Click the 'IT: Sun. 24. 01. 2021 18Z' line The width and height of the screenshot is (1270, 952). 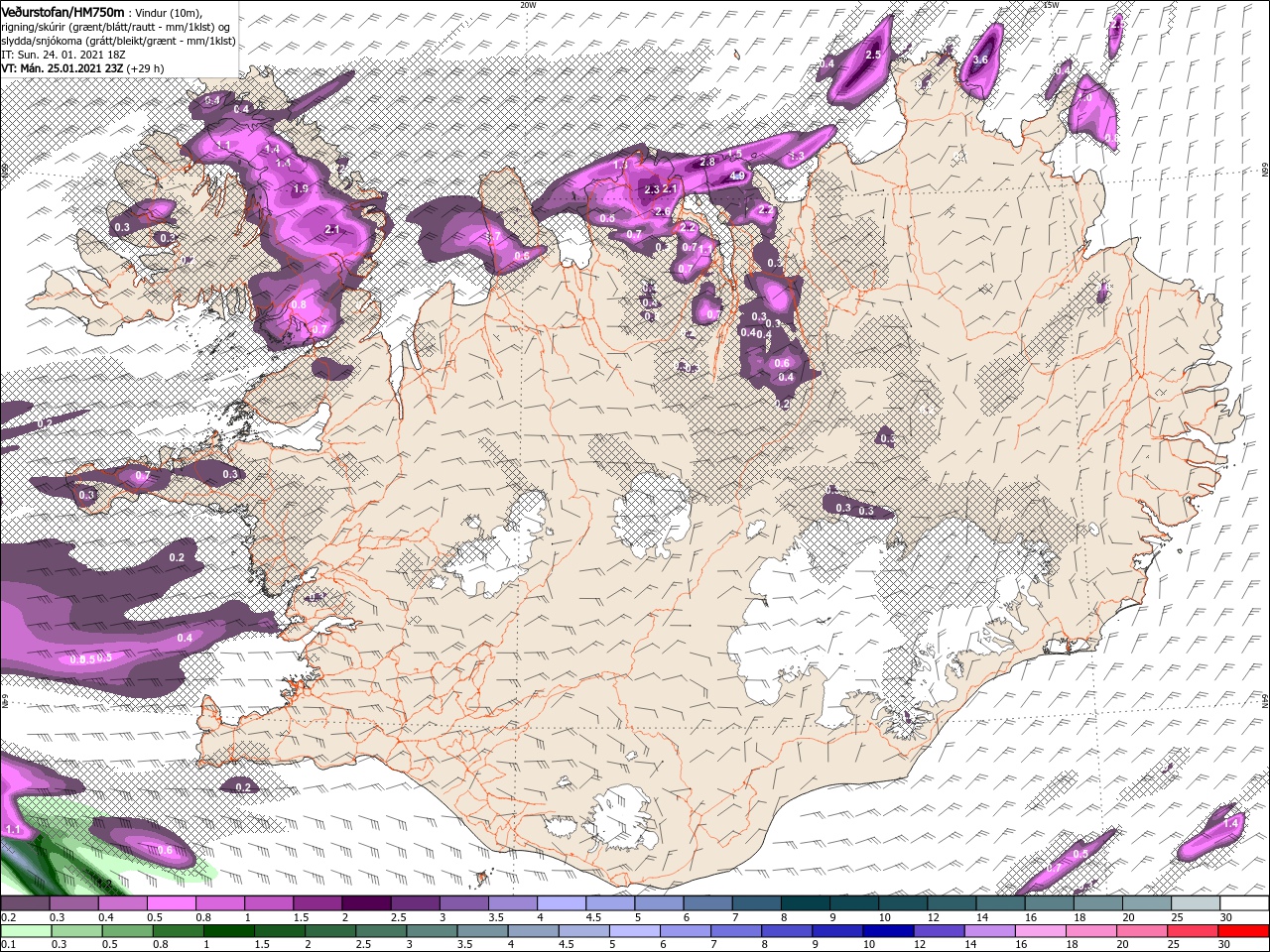pyautogui.click(x=65, y=54)
